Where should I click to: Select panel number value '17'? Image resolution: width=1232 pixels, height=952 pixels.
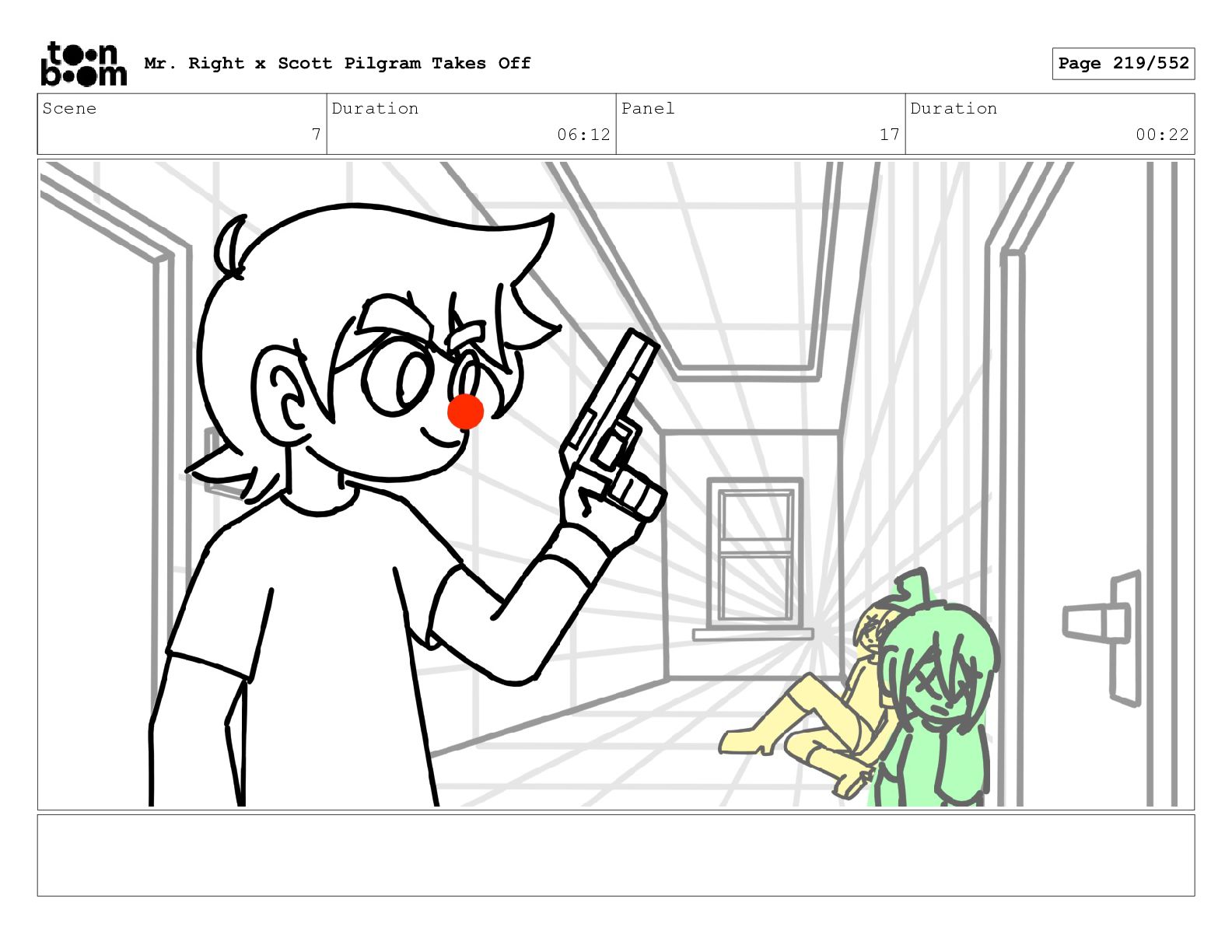pyautogui.click(x=889, y=135)
